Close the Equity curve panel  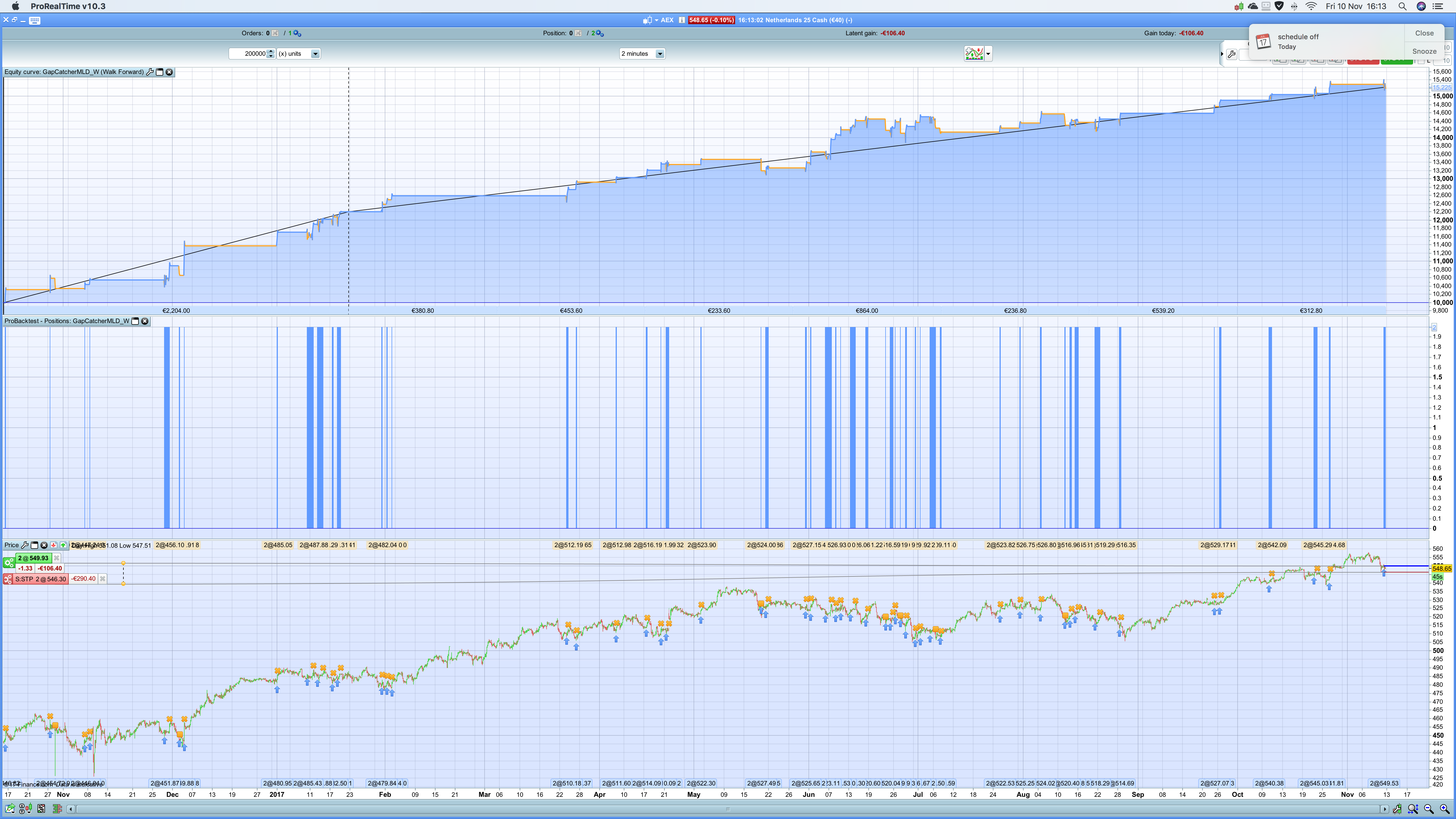point(169,72)
